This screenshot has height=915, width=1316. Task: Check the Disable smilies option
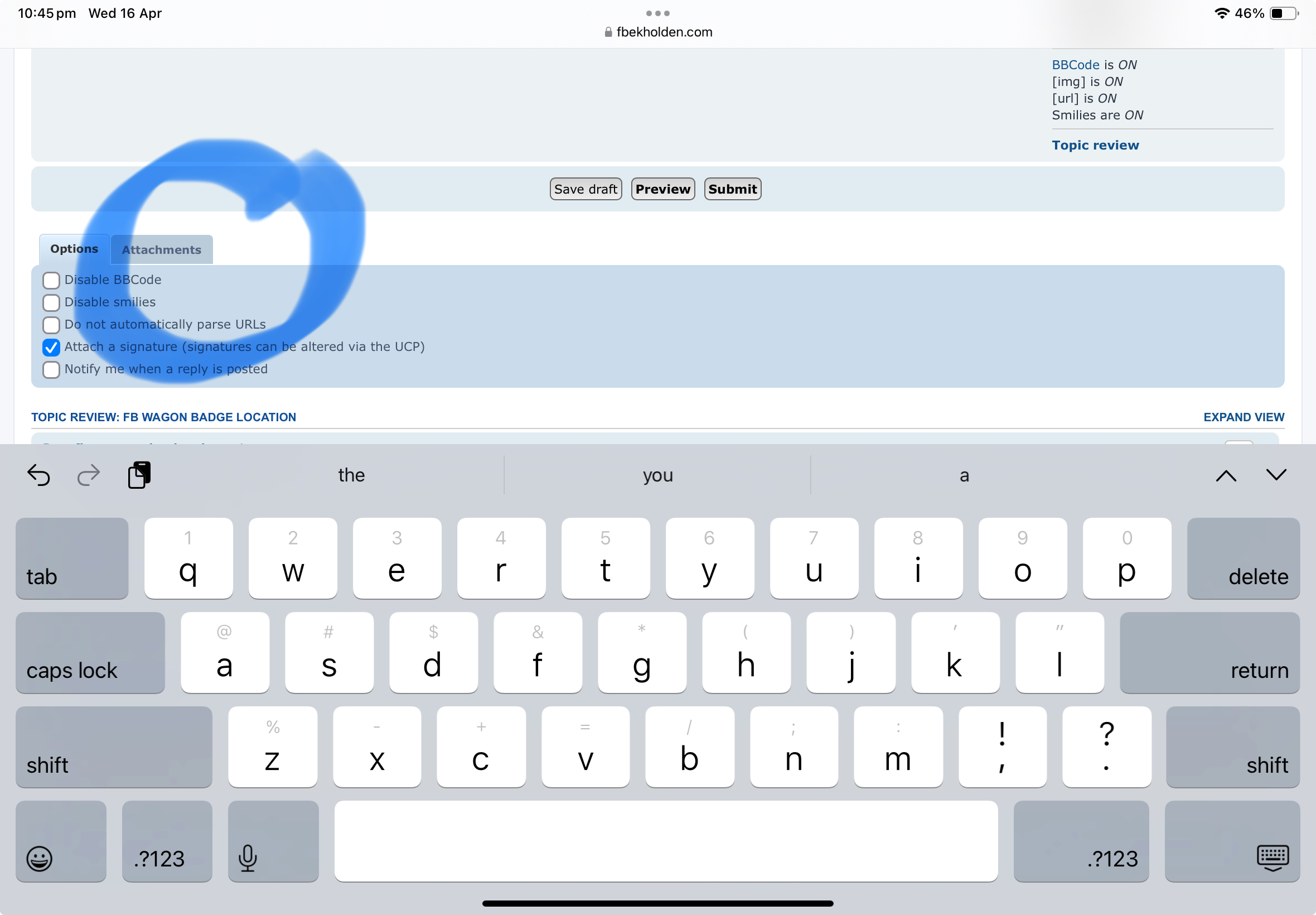tap(51, 303)
